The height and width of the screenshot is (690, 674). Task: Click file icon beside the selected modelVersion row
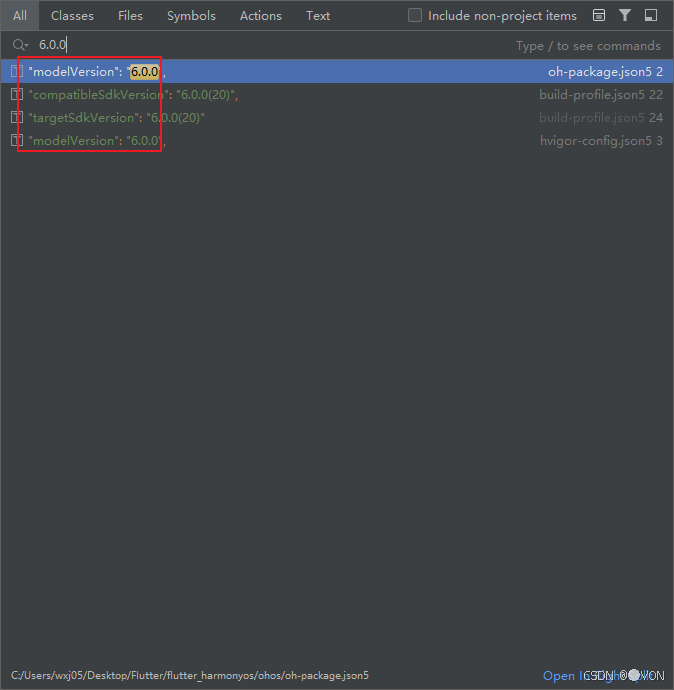[17, 71]
